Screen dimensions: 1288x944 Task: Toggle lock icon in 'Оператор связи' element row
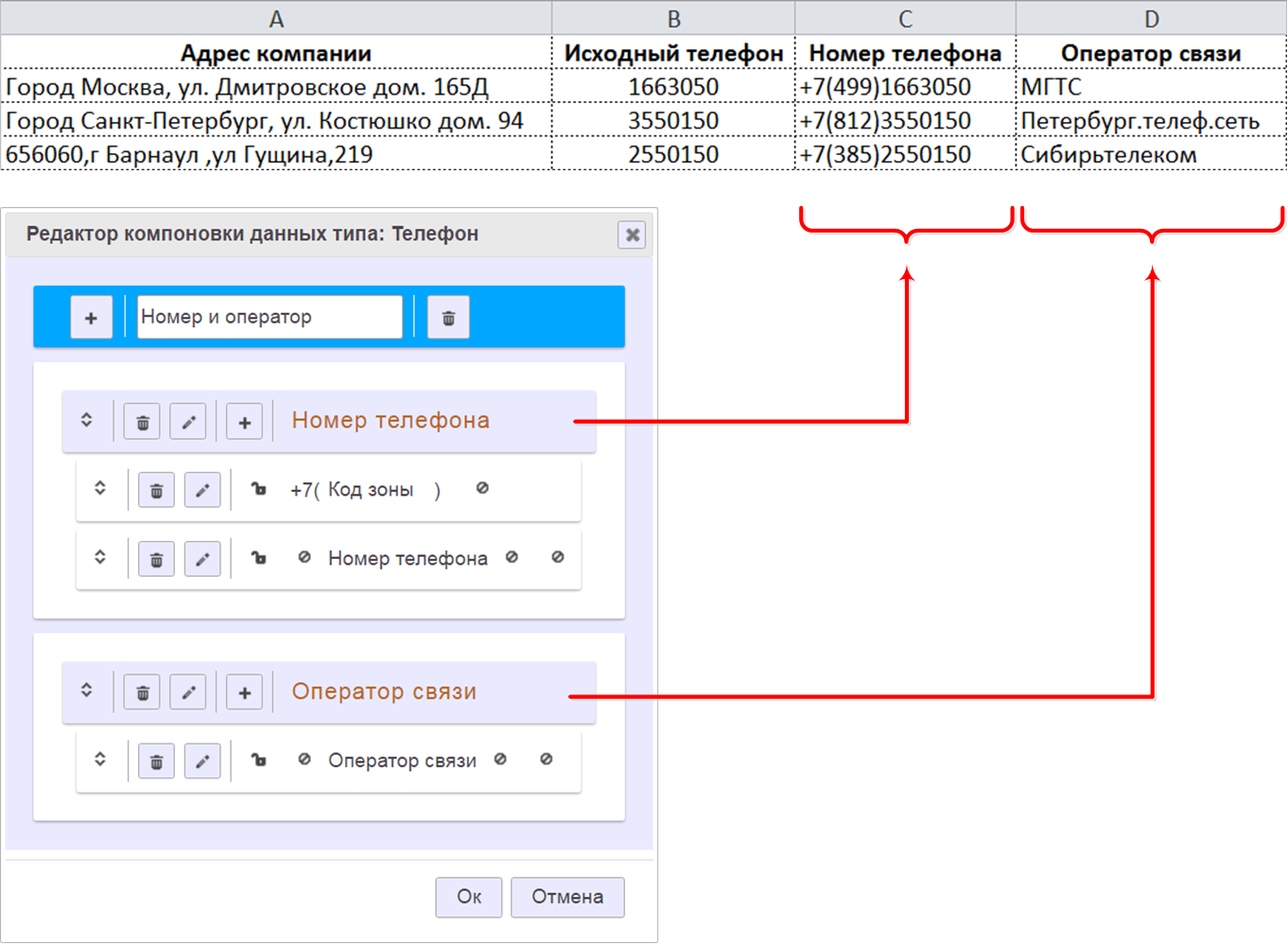(x=258, y=760)
